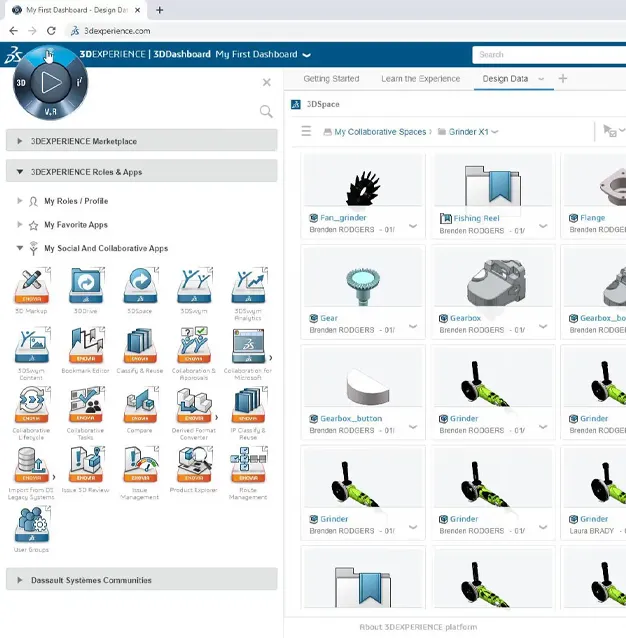Open Issue Management app
Screen dimensions: 626x638
coord(140,465)
